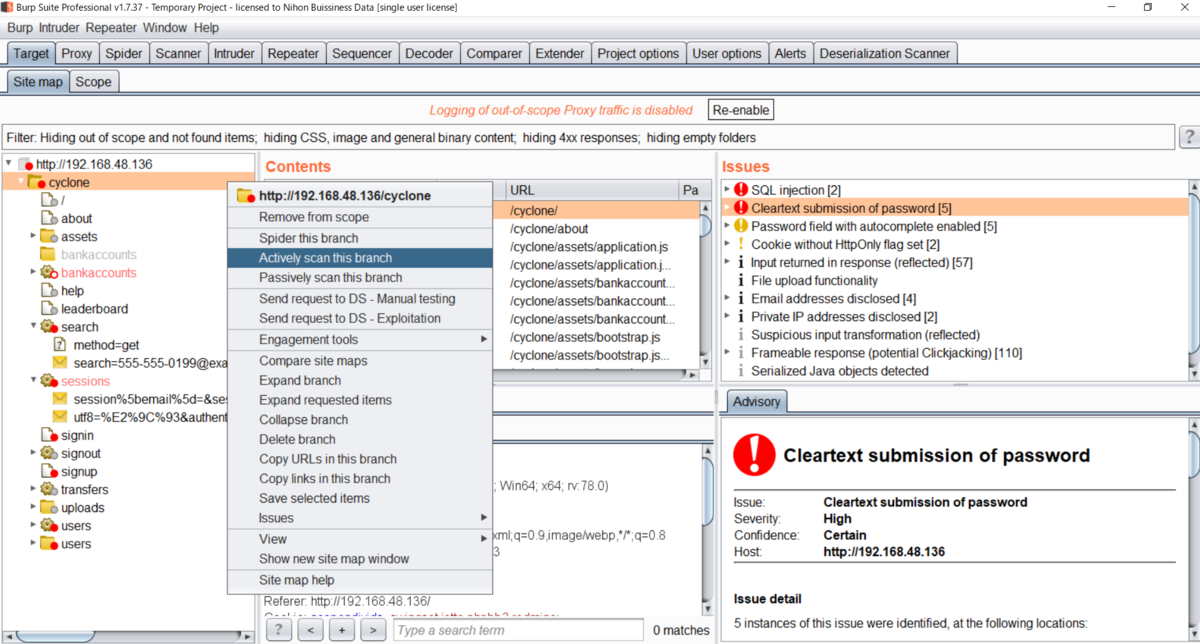Click the gear icon beside sessions
The width and height of the screenshot is (1200, 644).
coord(48,381)
